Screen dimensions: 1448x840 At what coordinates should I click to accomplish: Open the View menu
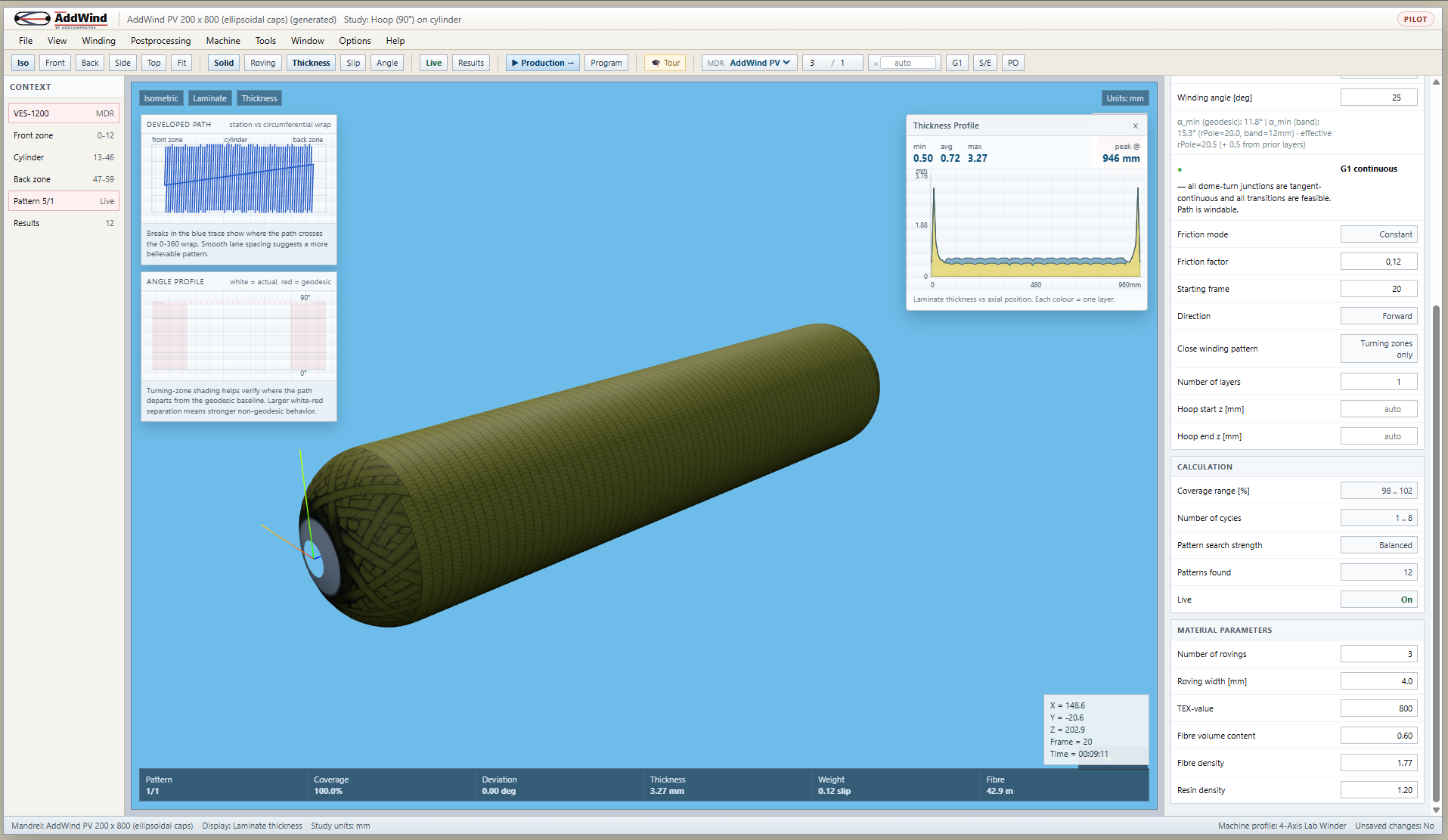click(57, 41)
